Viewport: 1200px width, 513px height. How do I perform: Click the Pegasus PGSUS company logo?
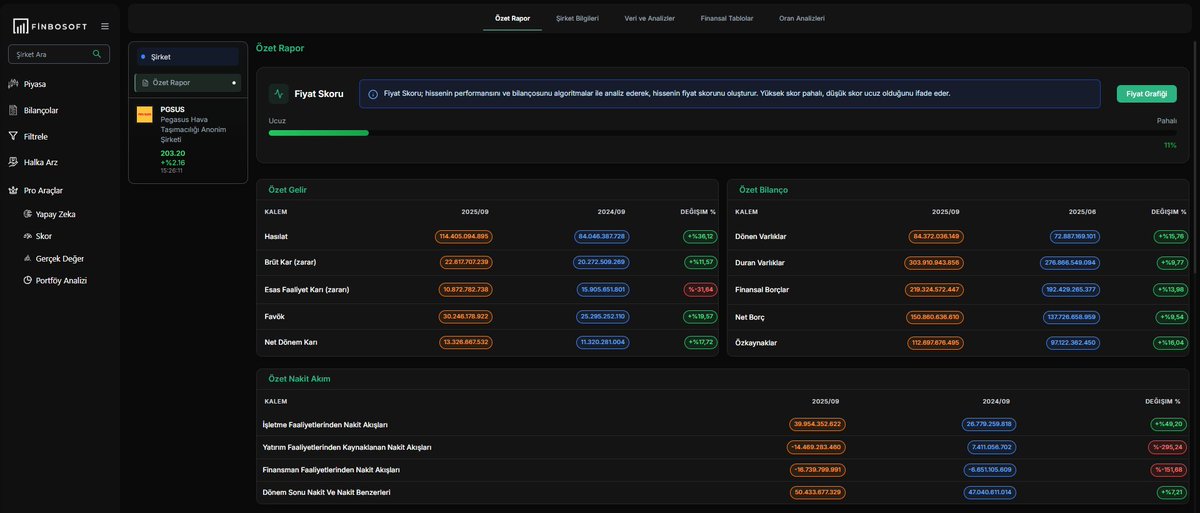pos(145,114)
